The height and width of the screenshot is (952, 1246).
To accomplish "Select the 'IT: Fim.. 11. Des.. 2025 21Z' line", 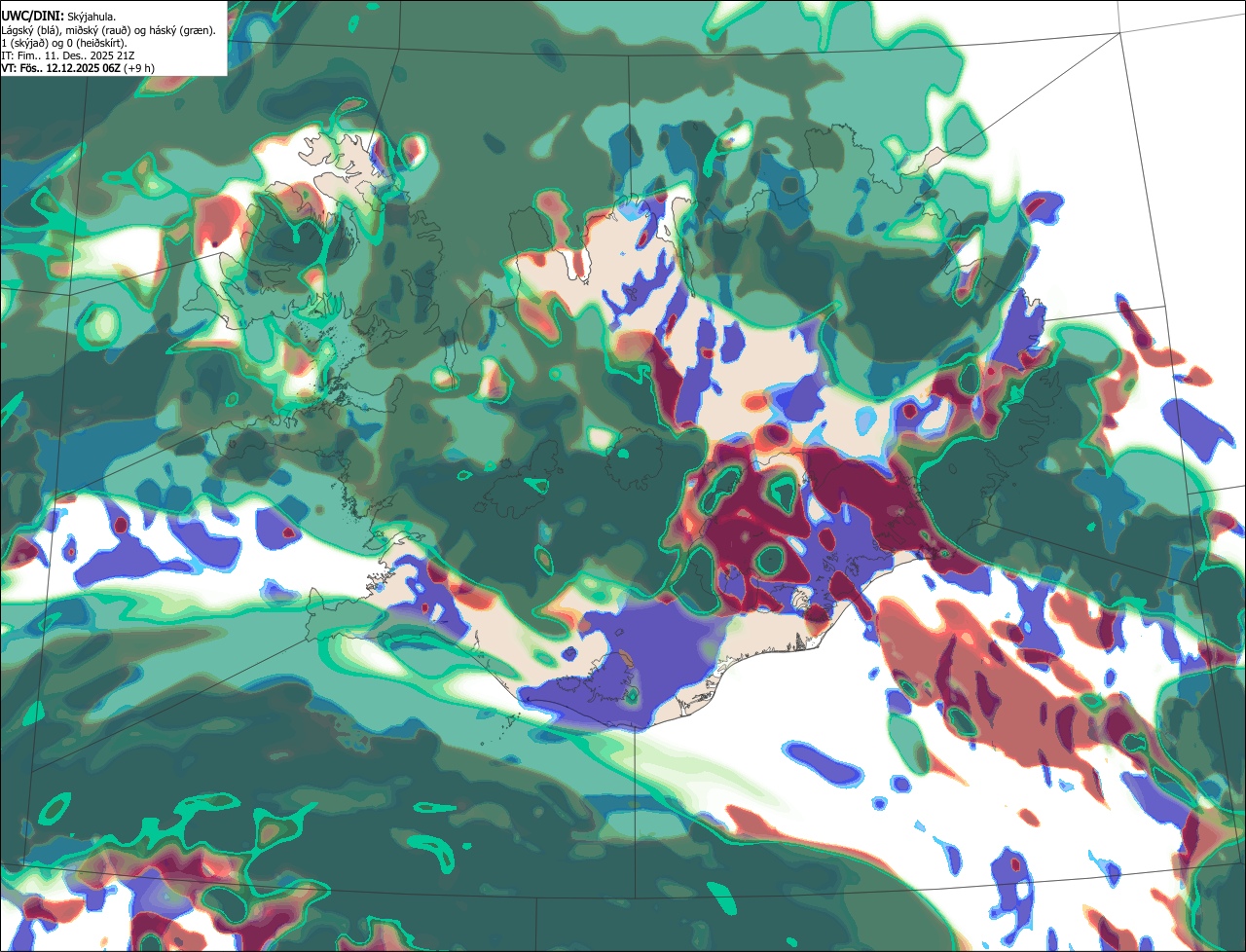I will 68,55.
